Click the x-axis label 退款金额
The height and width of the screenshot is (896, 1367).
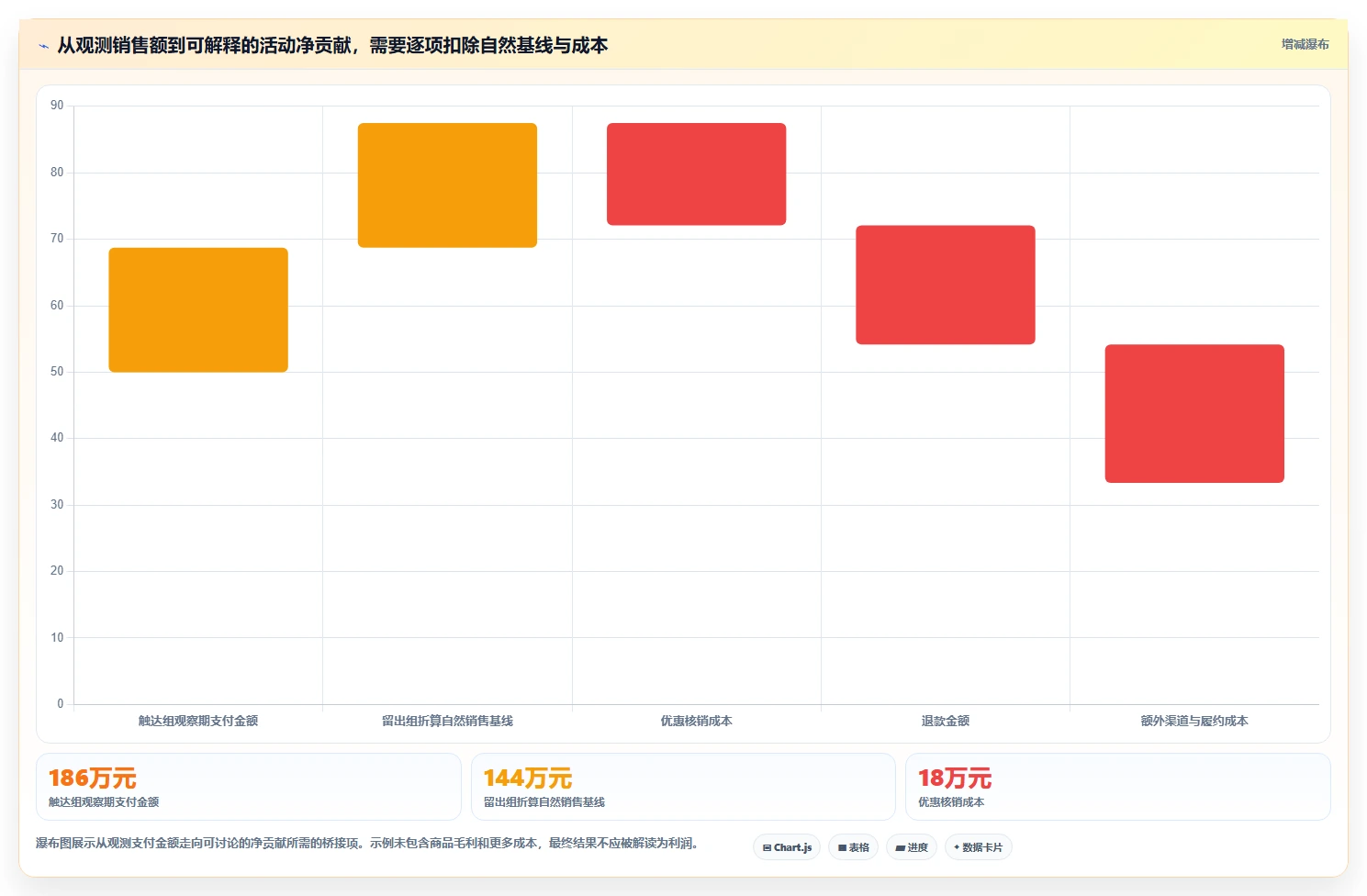[946, 721]
